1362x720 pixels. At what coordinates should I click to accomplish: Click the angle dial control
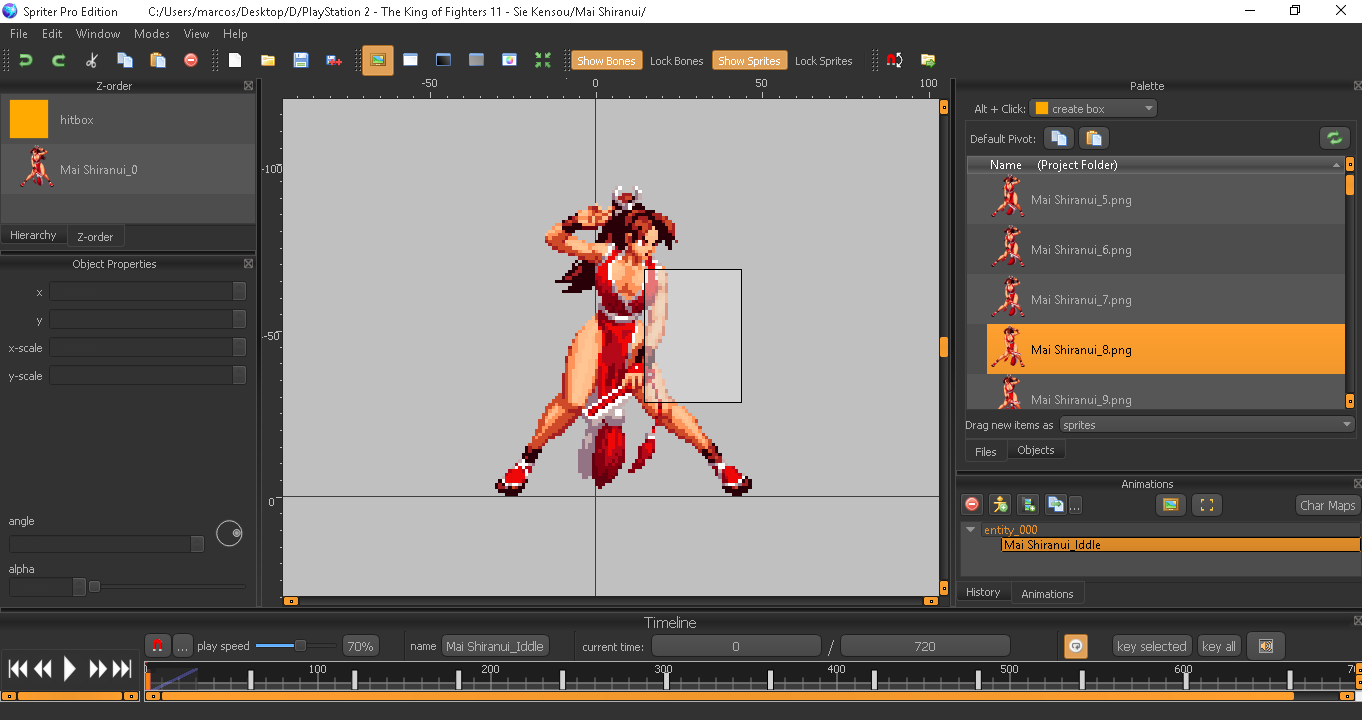pos(229,534)
